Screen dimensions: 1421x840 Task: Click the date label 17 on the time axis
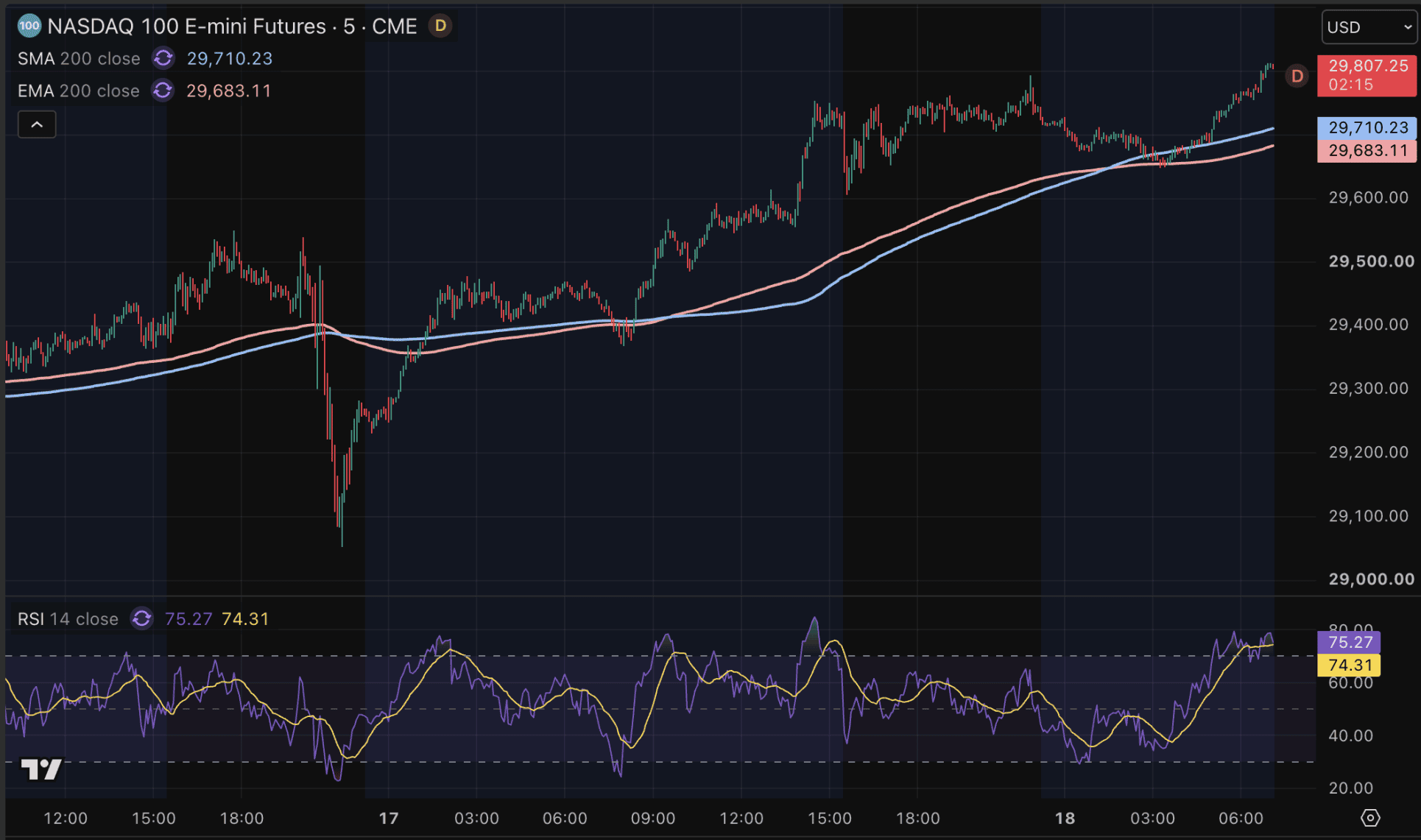pos(389,819)
